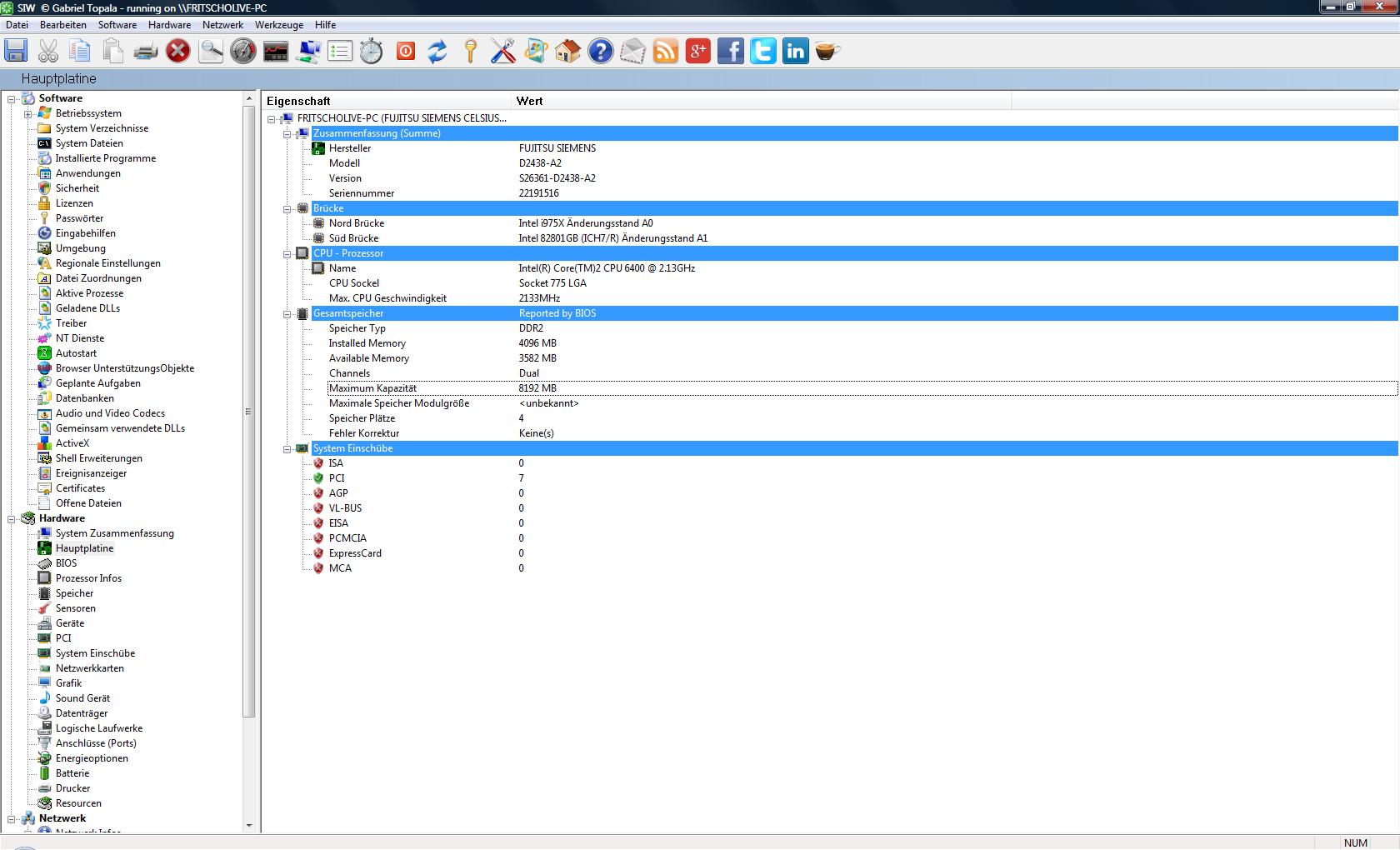
Task: Open the Hilfe menu
Action: tap(326, 25)
